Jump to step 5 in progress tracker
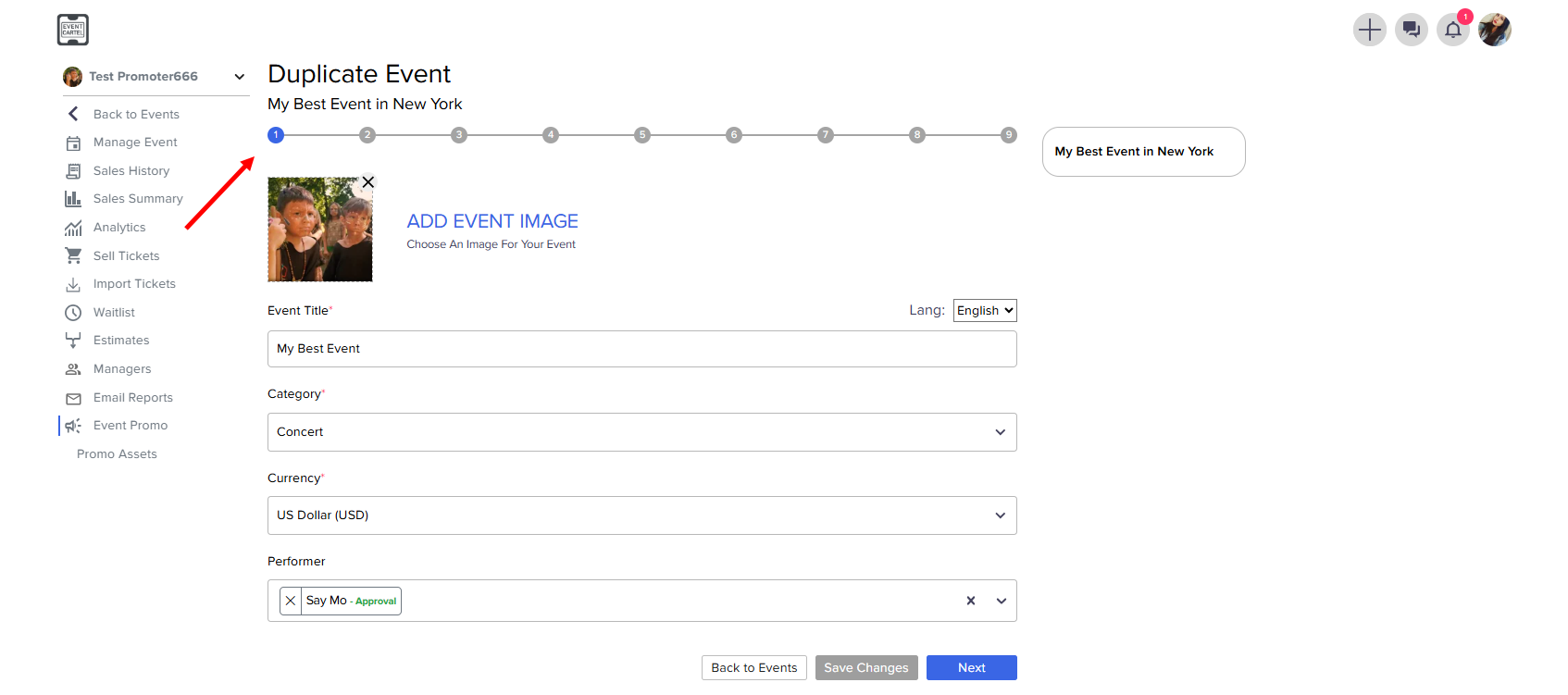1568x695 pixels. tap(642, 135)
